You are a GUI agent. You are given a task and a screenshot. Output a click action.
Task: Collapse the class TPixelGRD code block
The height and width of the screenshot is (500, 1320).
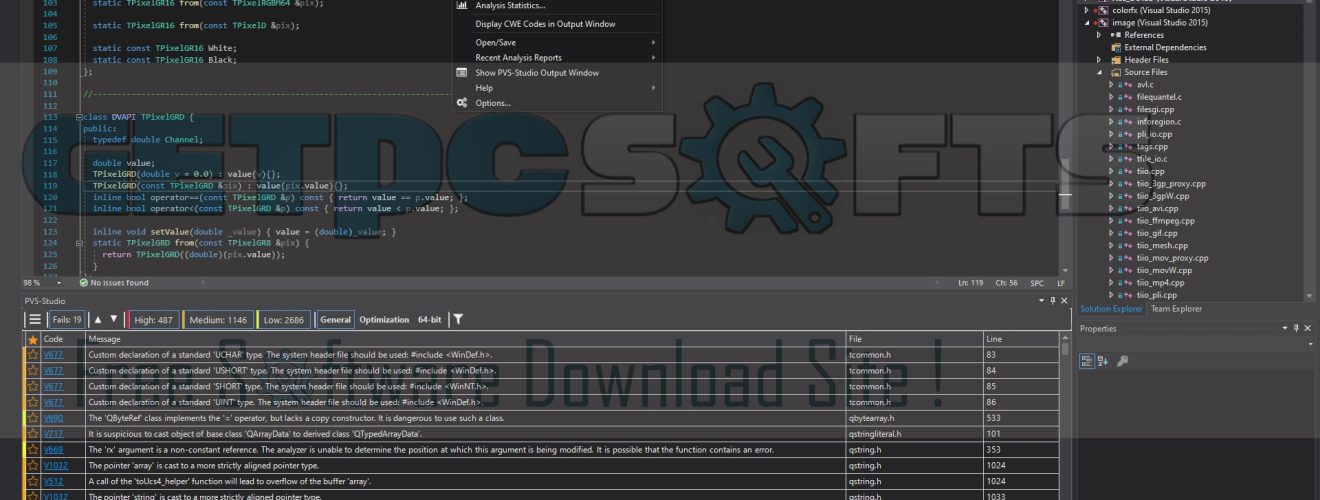pyautogui.click(x=79, y=117)
